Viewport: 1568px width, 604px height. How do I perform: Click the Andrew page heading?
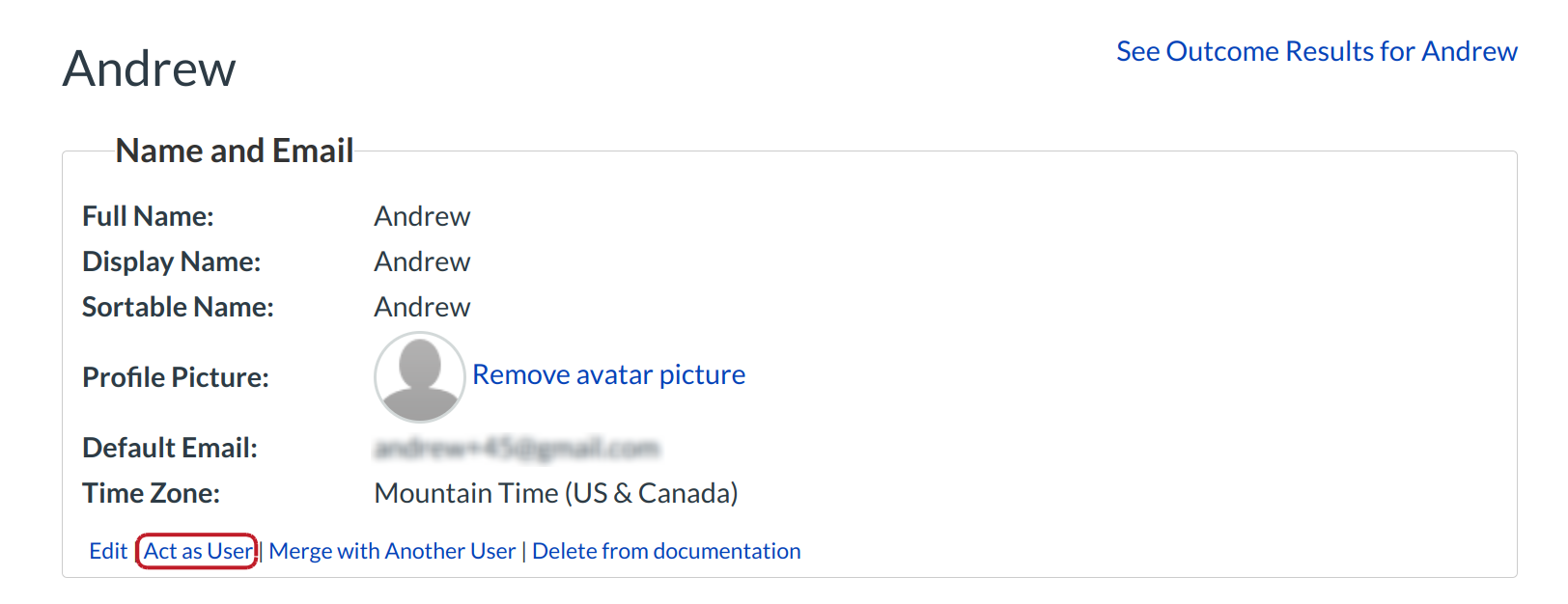150,69
